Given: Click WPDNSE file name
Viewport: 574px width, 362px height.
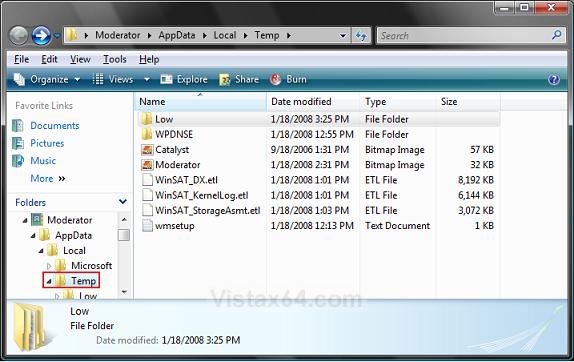Looking at the screenshot, I should 174,134.
